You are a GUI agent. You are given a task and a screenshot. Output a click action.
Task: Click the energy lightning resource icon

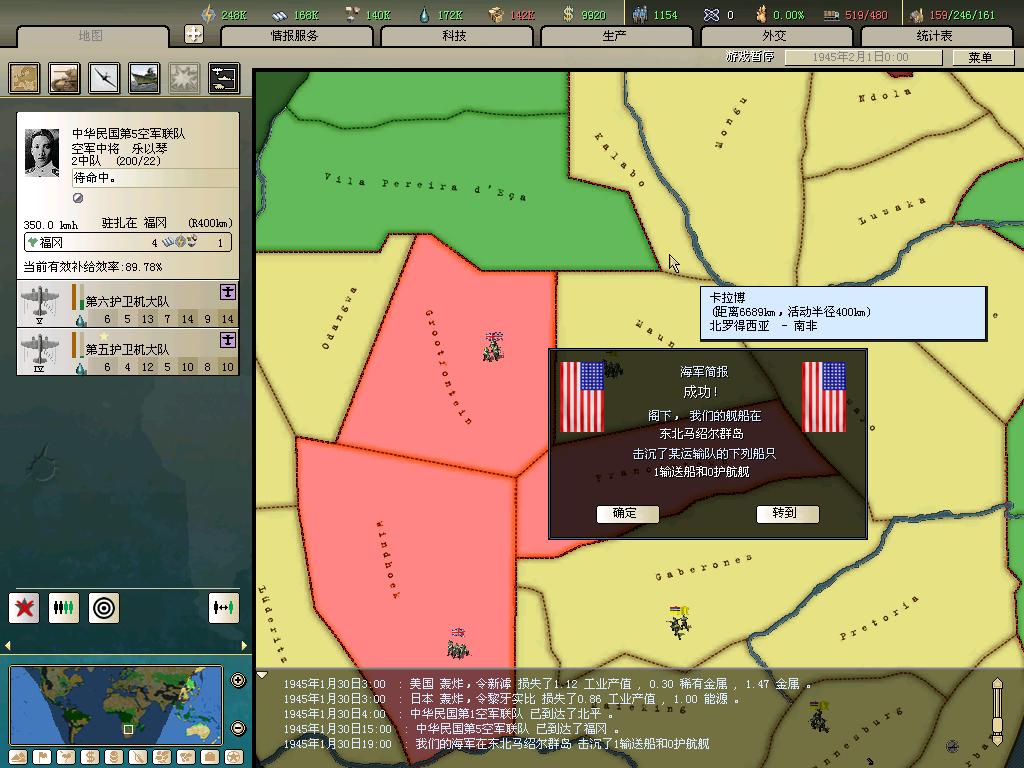[x=208, y=14]
